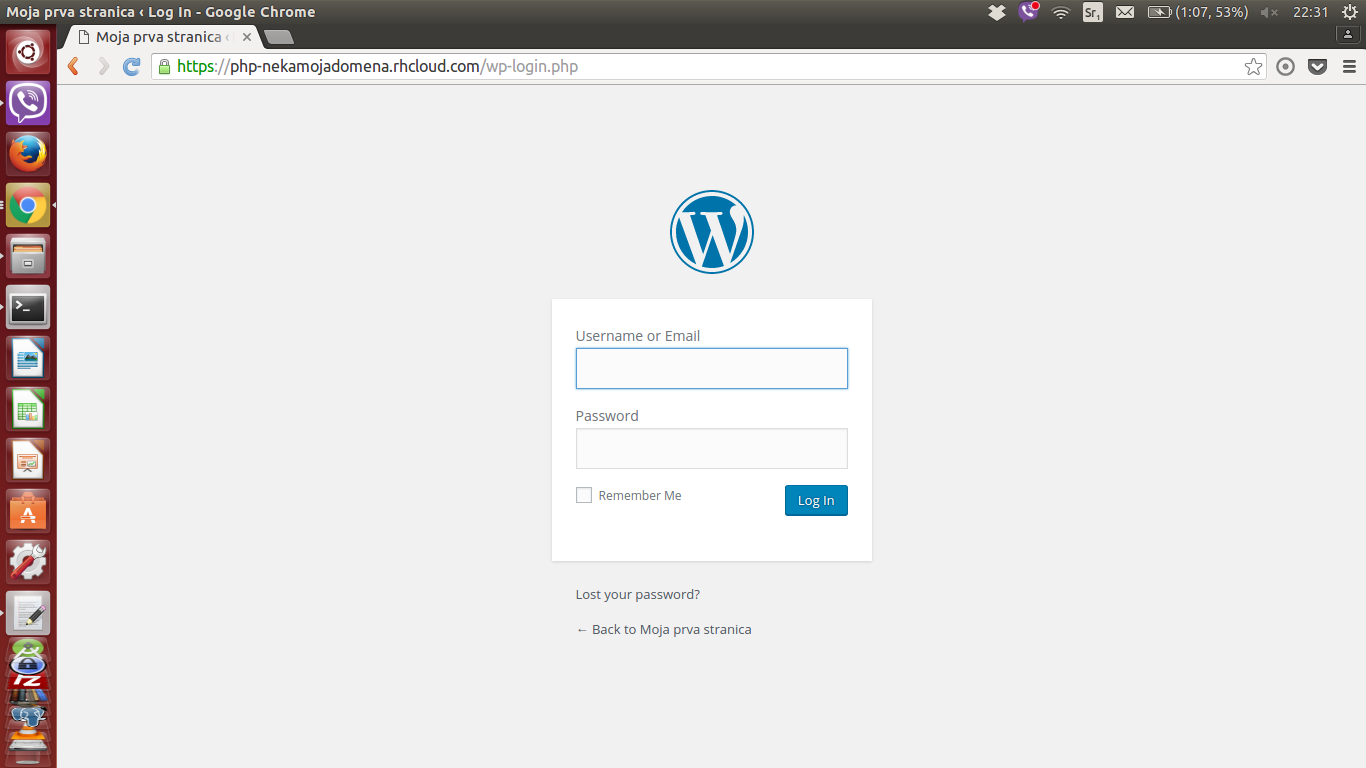Follow the Back to Moja prva stranica link
This screenshot has width=1366, height=768.
(664, 629)
